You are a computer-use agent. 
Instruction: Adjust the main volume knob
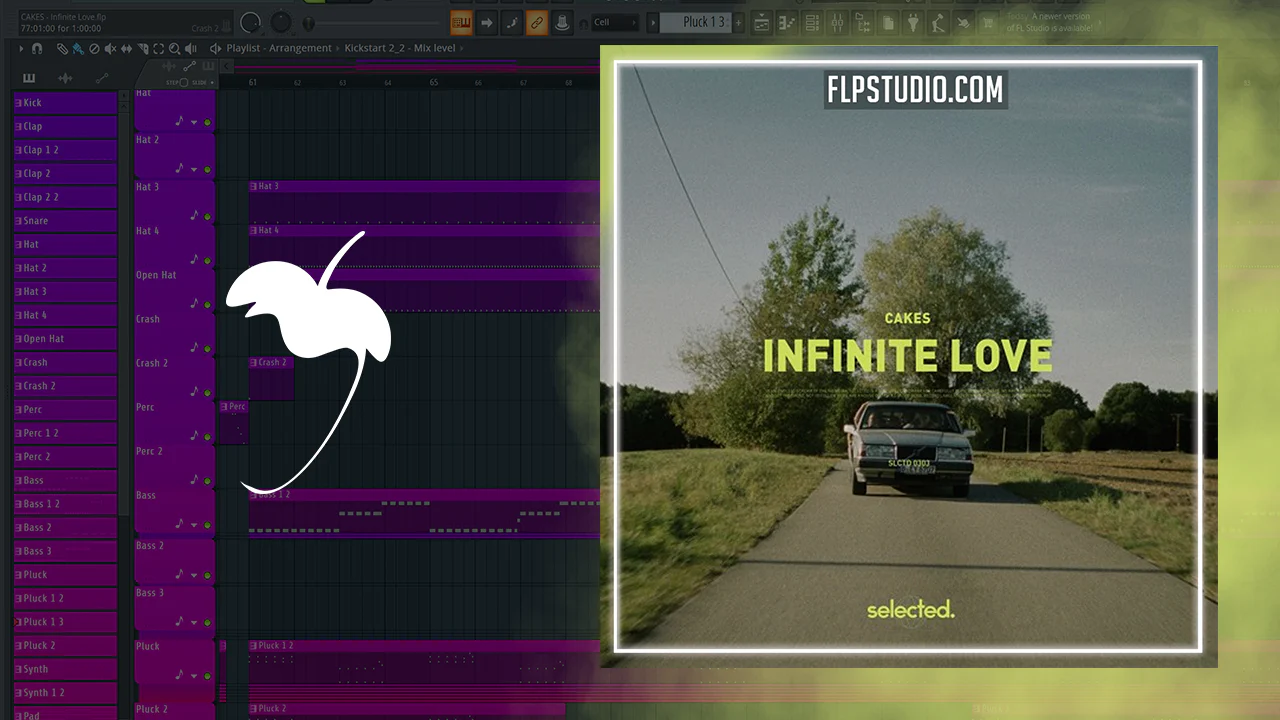tap(250, 22)
